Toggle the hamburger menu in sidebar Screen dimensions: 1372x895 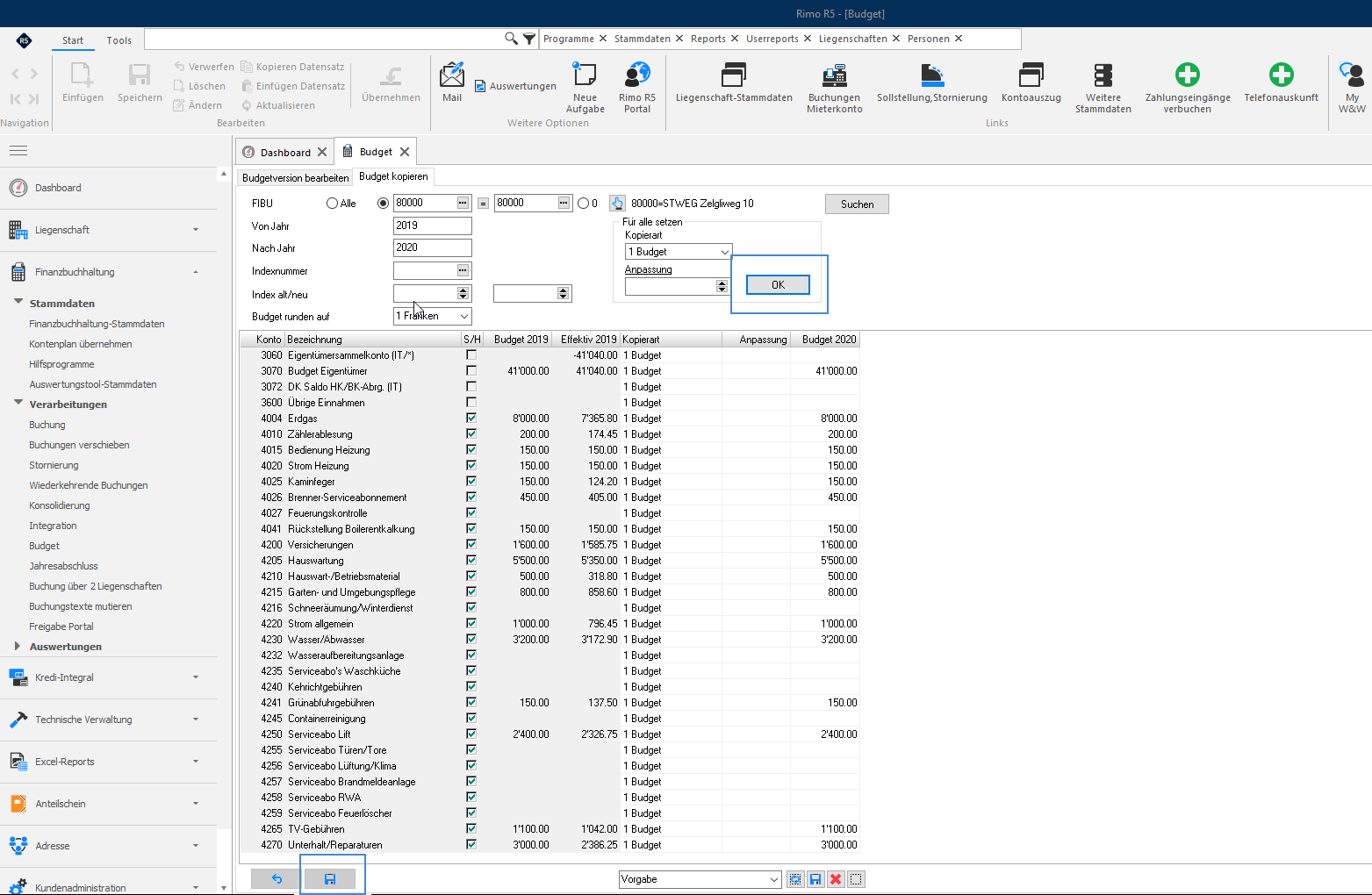tap(18, 151)
